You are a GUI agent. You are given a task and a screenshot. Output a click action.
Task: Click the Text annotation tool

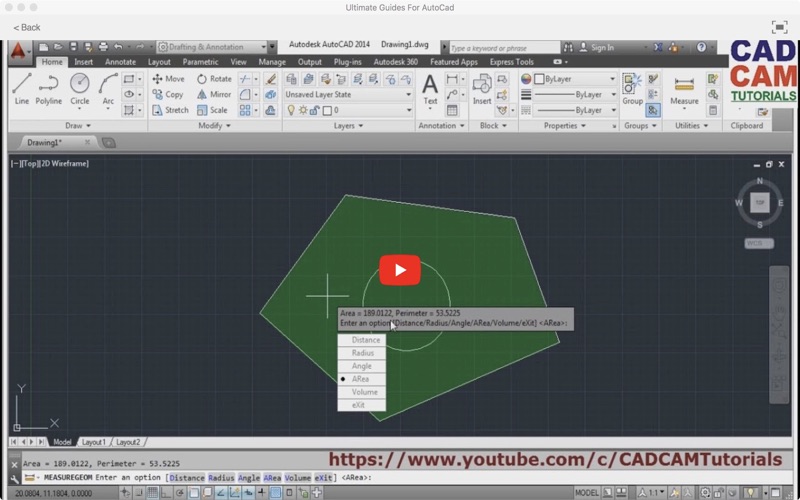[430, 90]
